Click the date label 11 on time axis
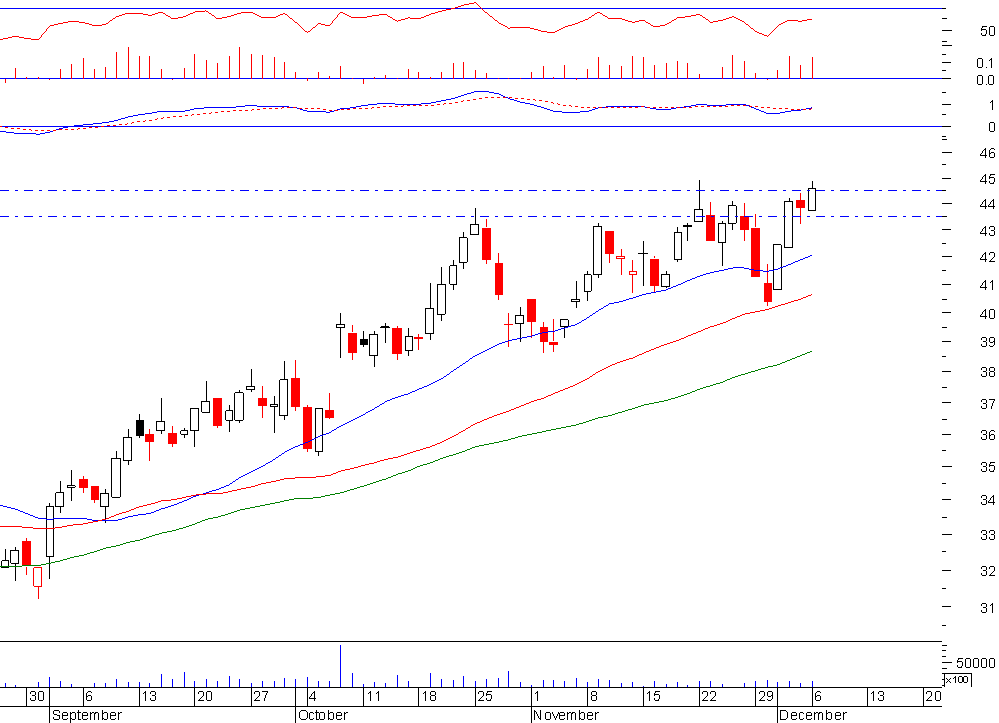Screen dimensions: 999x723 (x=373, y=696)
